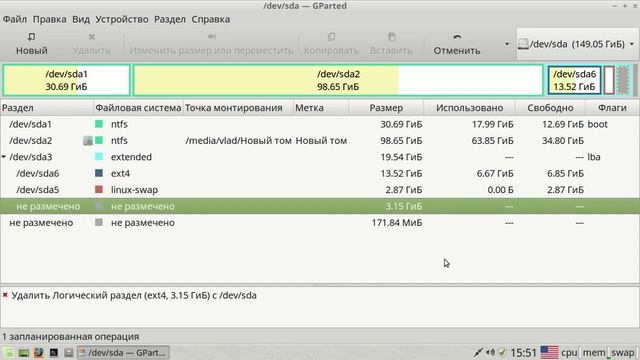Open the /dev/sda device selector
Screen dimensions: 640x360
(x=577, y=44)
